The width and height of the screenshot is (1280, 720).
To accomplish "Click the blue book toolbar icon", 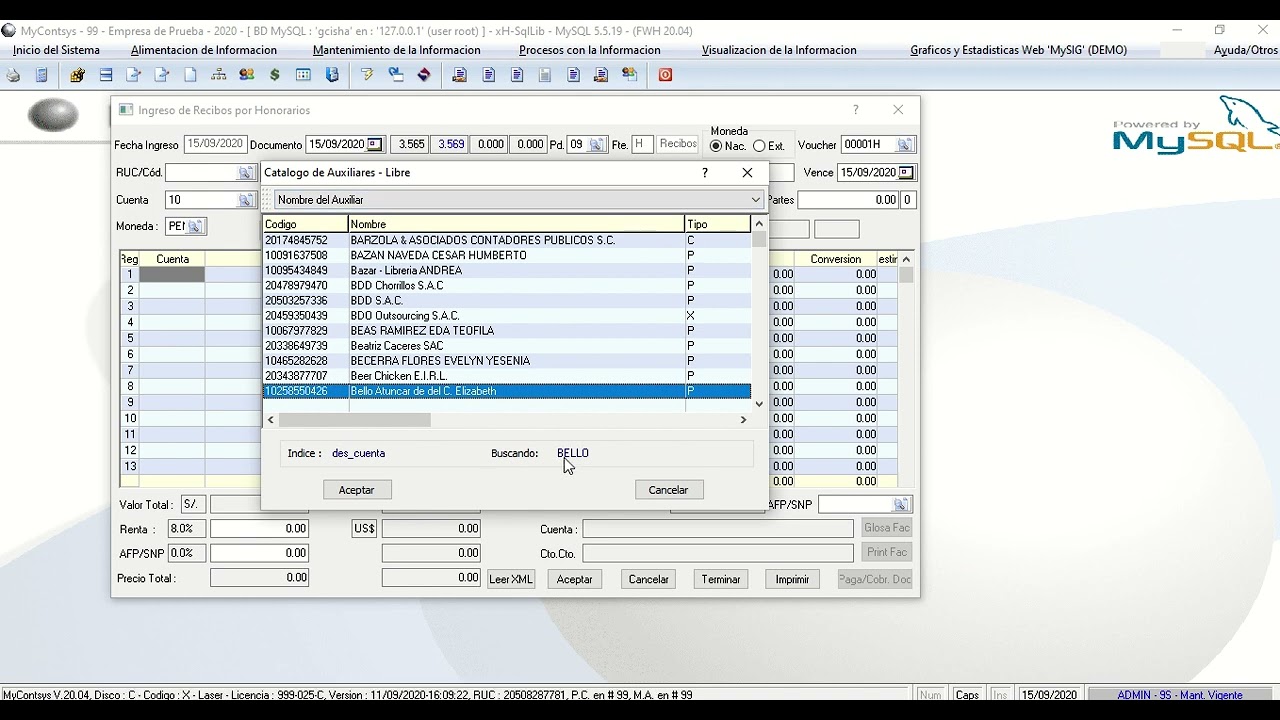I will (x=332, y=75).
